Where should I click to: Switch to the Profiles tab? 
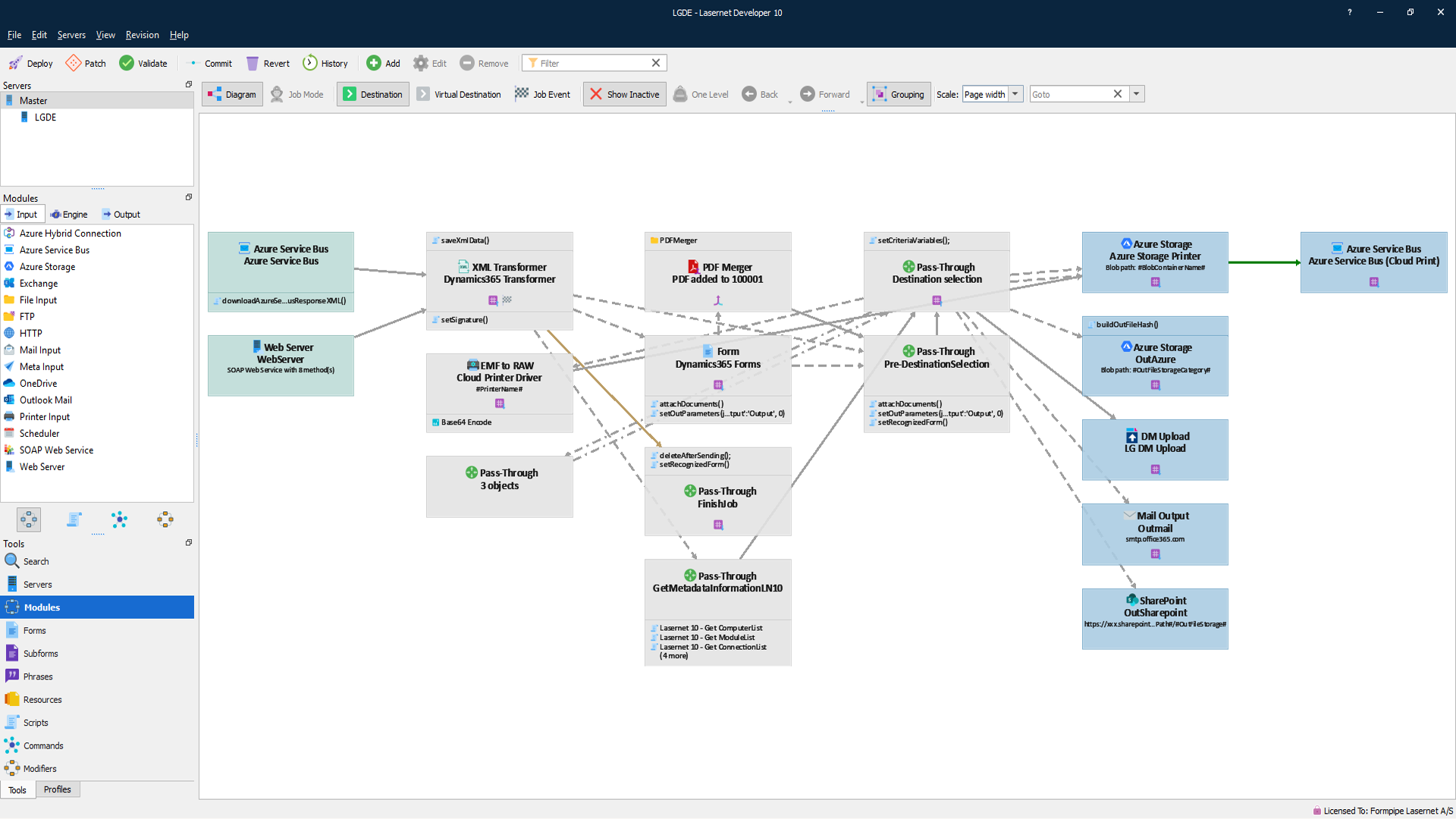coord(57,789)
